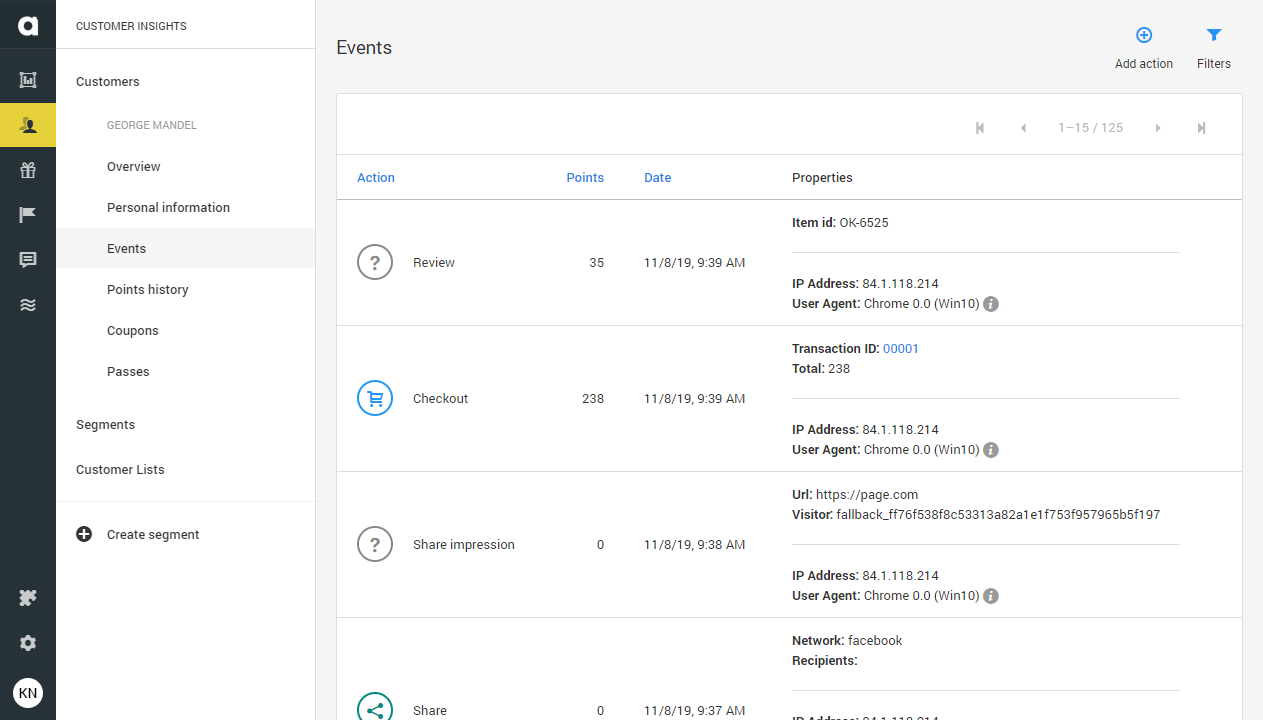1263x720 pixels.
Task: Go to next page of events
Action: point(1158,128)
